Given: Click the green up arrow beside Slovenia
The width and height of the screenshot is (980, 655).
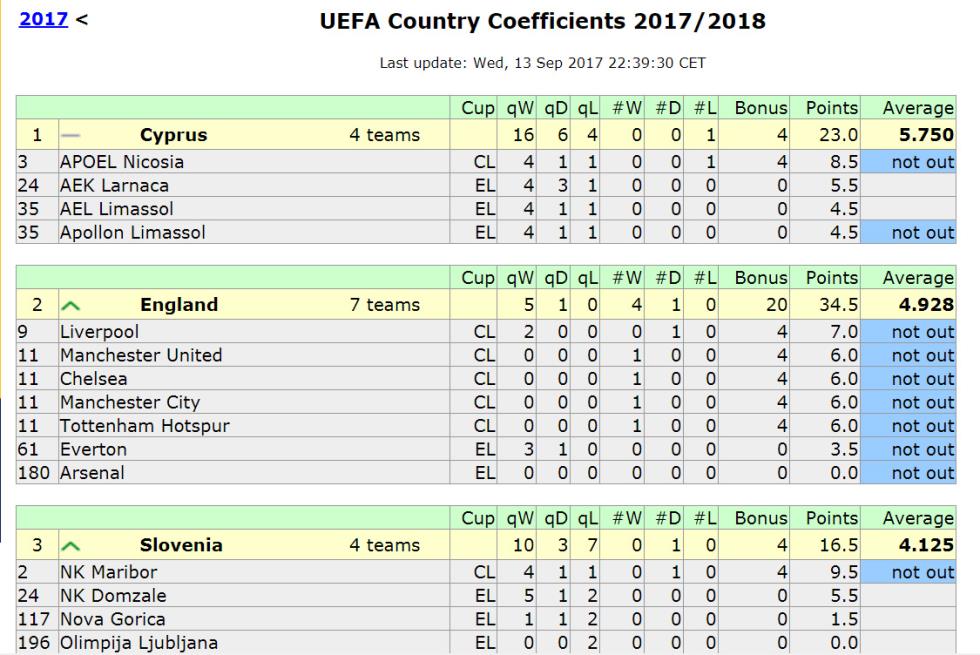Looking at the screenshot, I should pyautogui.click(x=71, y=546).
